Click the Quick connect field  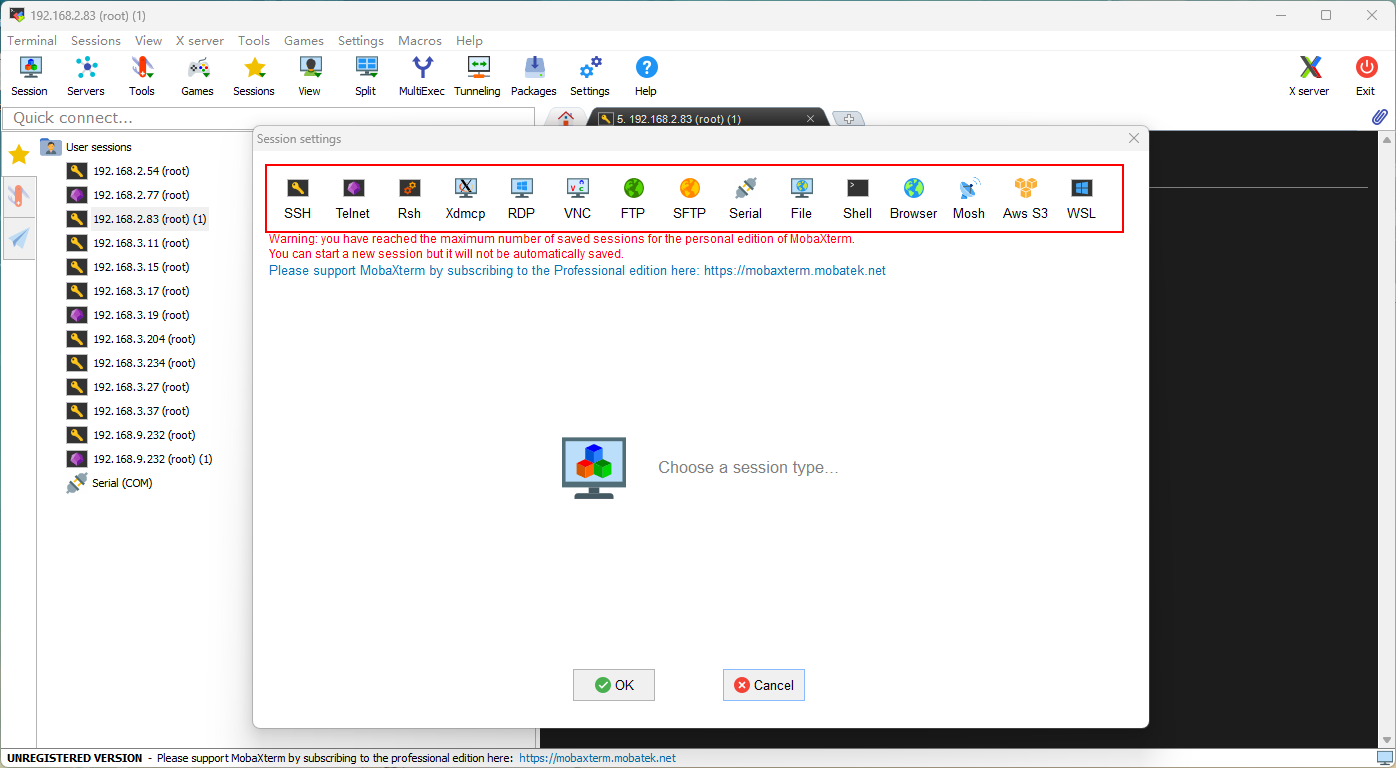tap(269, 118)
